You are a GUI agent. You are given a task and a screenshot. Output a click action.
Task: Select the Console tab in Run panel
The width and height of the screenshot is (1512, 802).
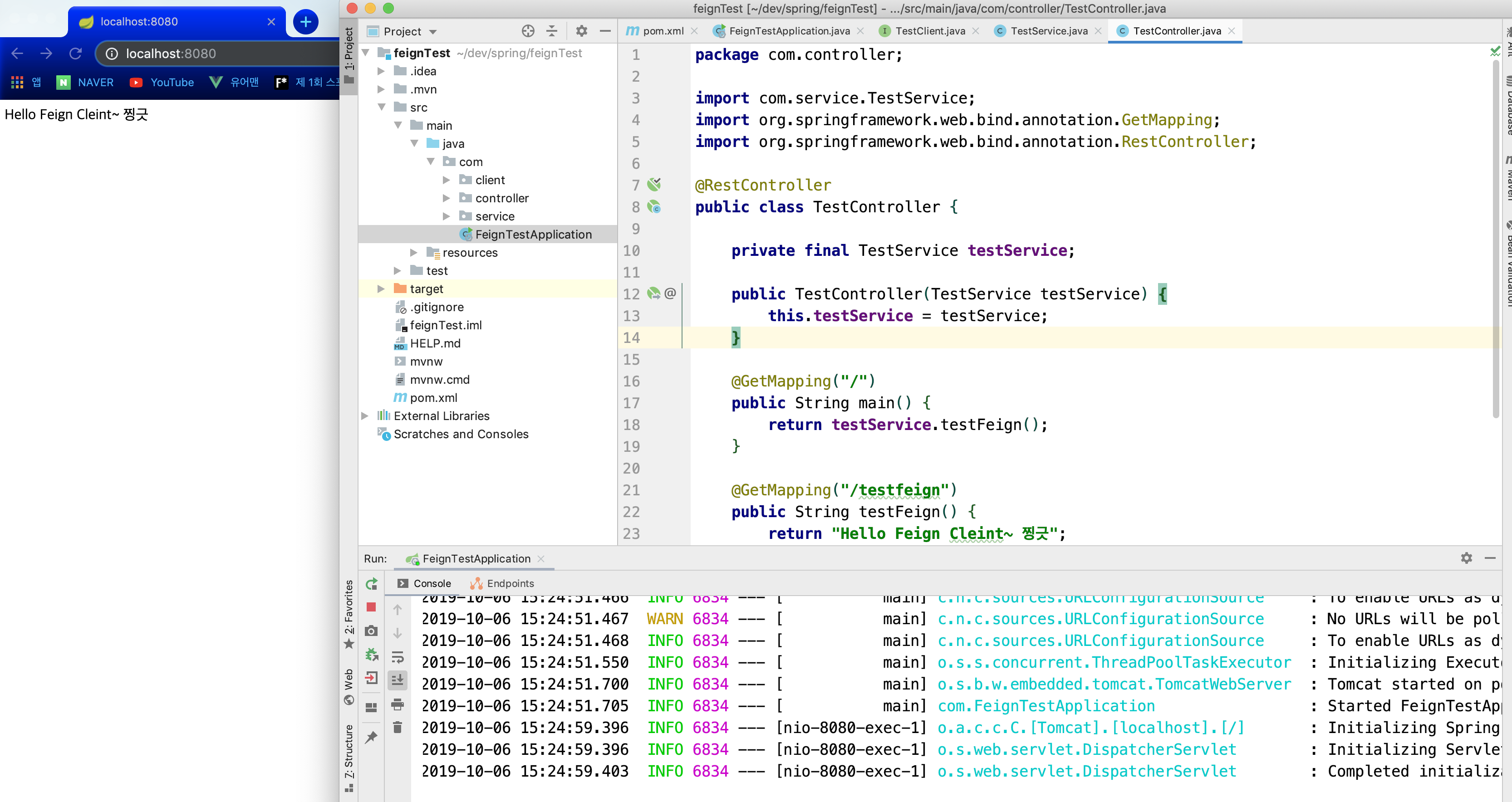click(x=424, y=583)
